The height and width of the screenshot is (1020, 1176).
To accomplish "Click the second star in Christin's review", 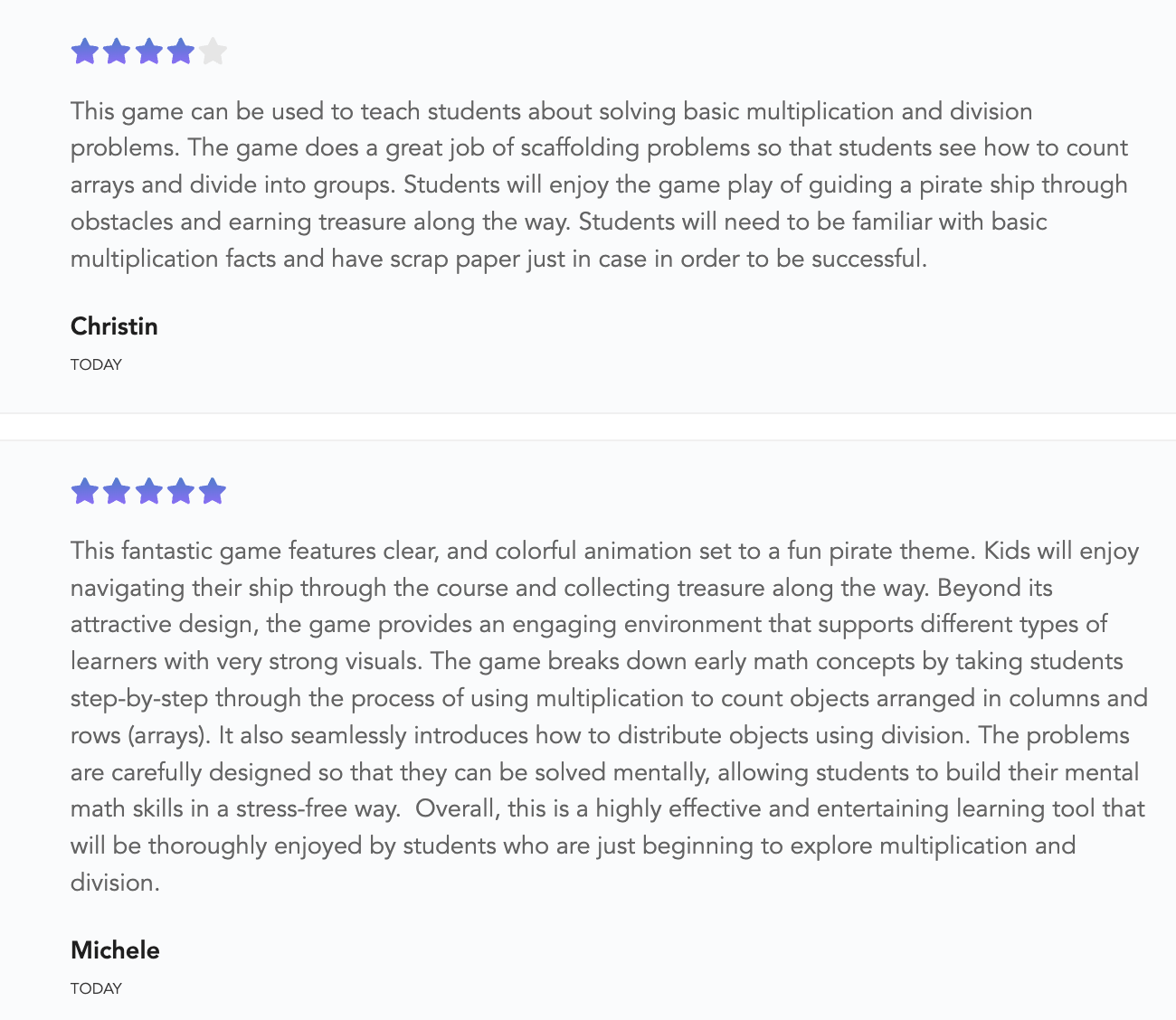I will coord(117,52).
